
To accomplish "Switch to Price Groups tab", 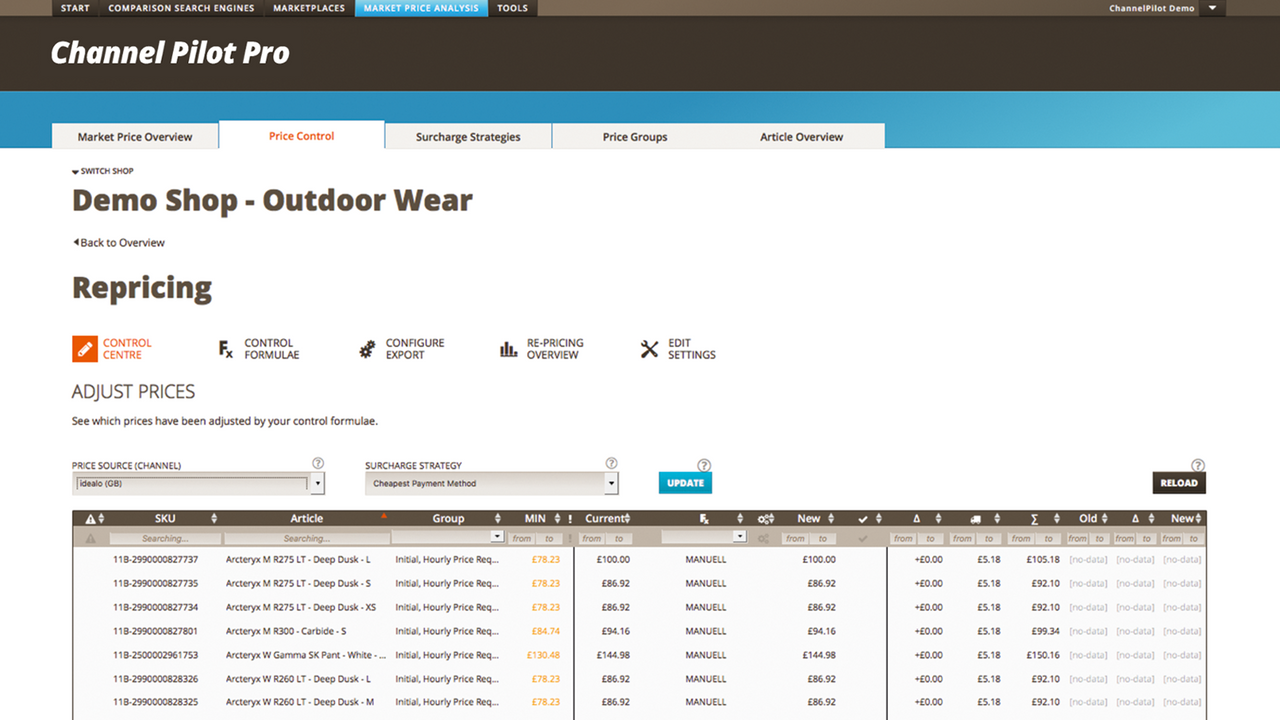I will [x=635, y=137].
